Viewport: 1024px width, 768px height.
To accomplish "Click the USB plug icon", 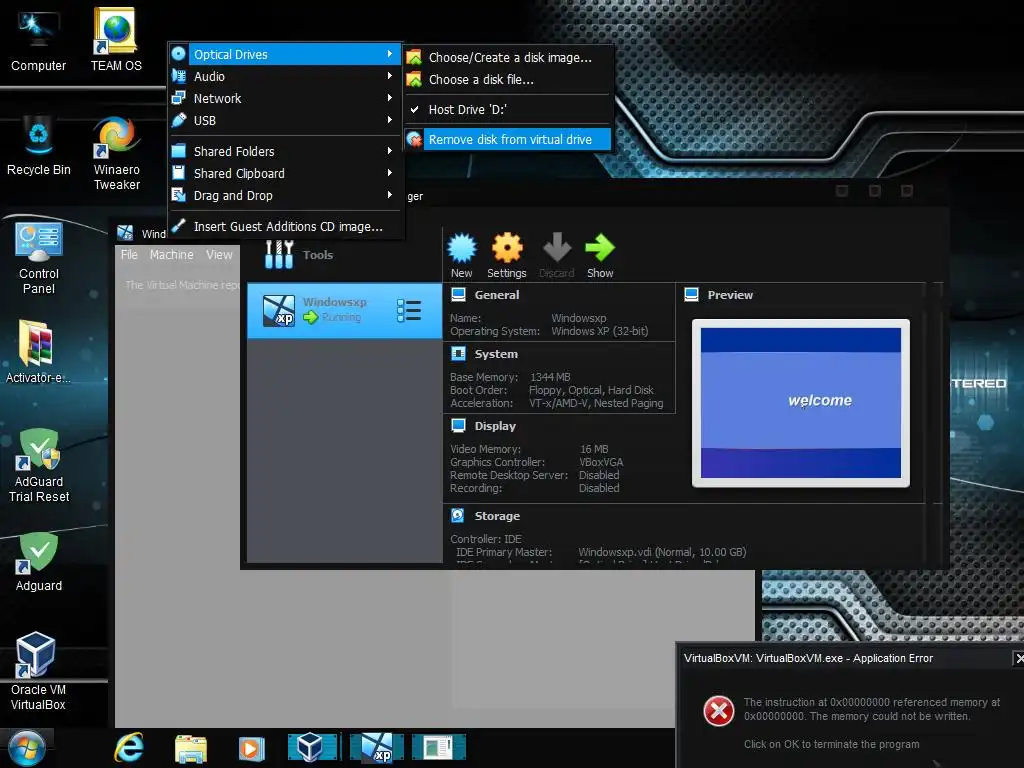I will click(x=178, y=120).
